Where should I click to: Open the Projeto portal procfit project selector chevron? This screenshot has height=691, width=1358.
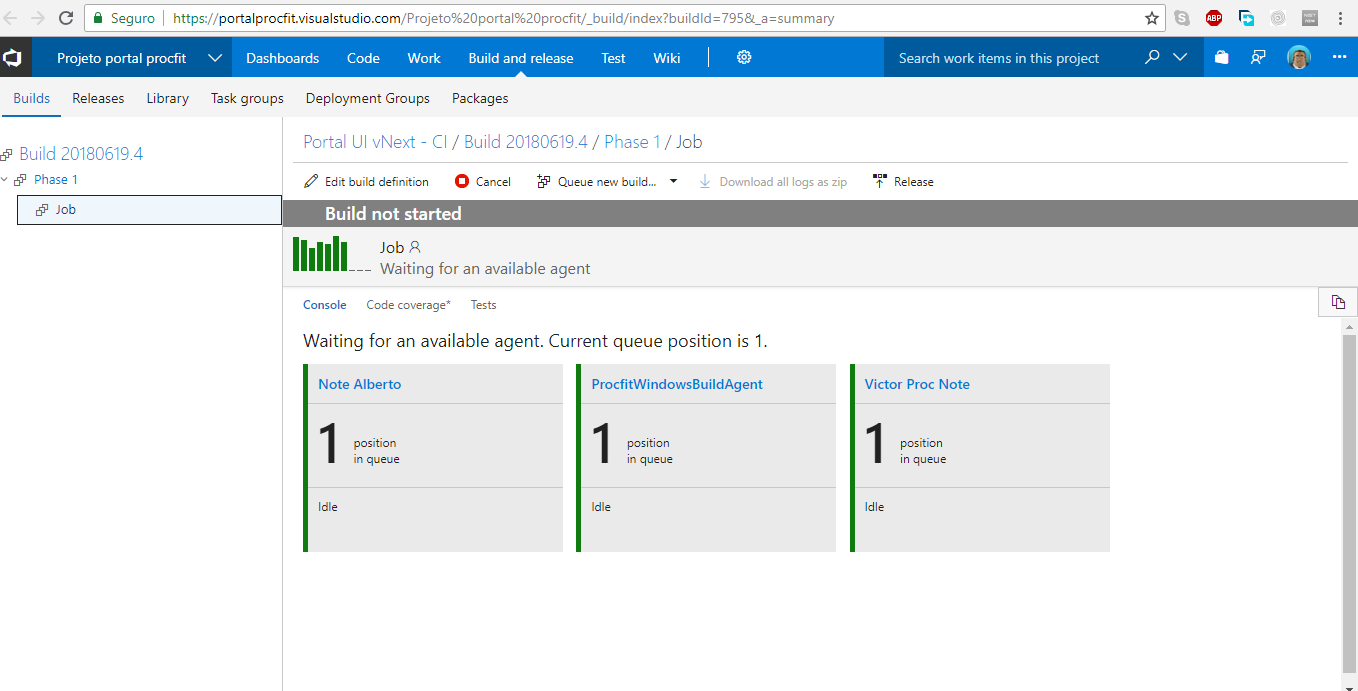pyautogui.click(x=214, y=57)
